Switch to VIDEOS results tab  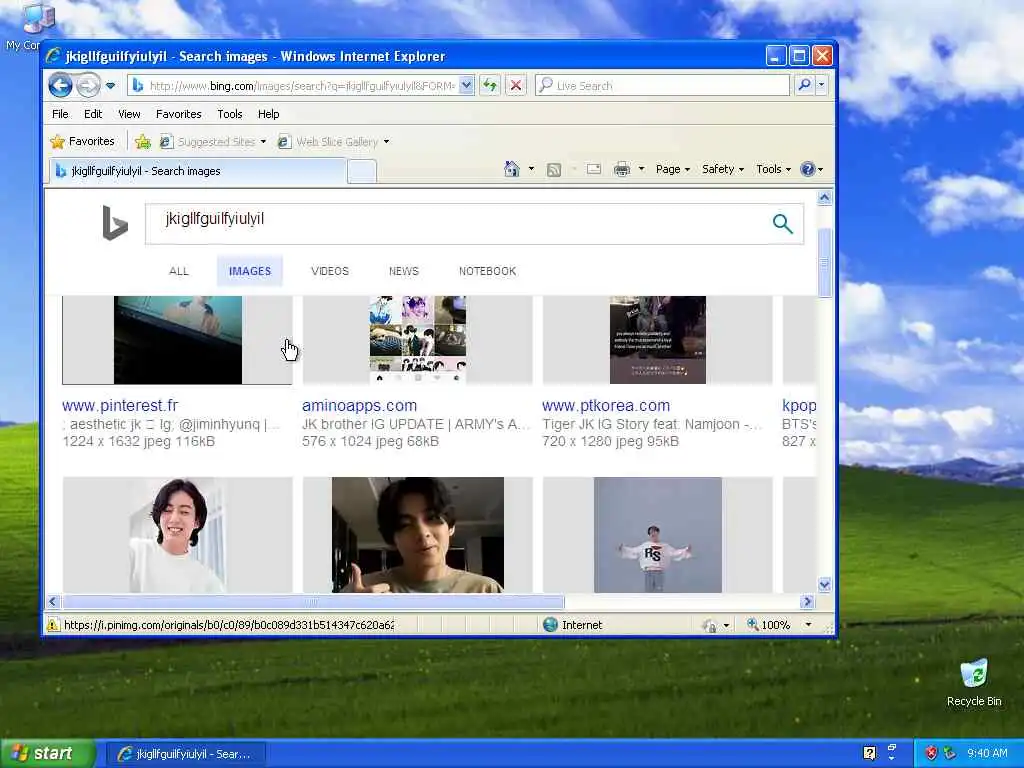330,271
